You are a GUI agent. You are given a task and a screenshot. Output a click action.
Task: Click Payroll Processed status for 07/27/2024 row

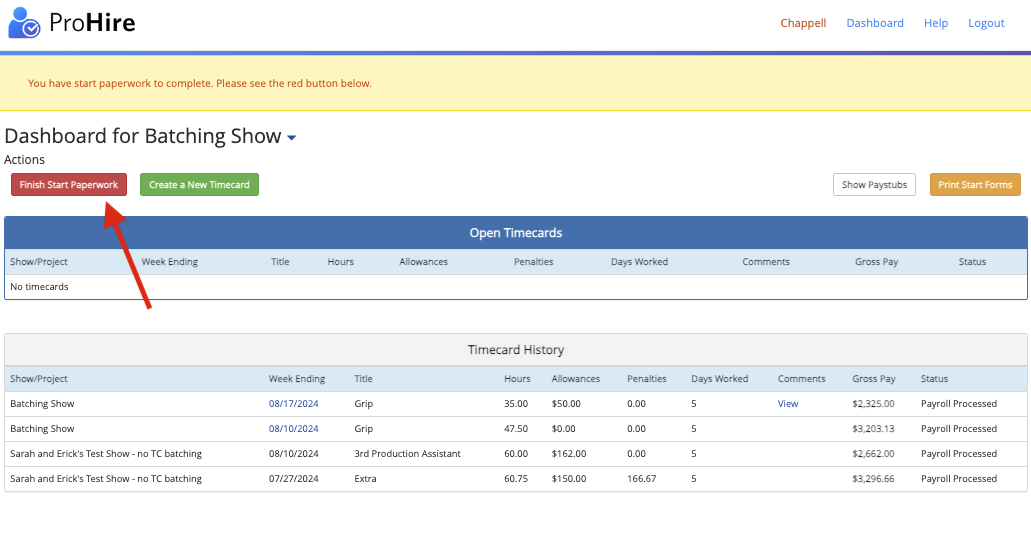959,478
